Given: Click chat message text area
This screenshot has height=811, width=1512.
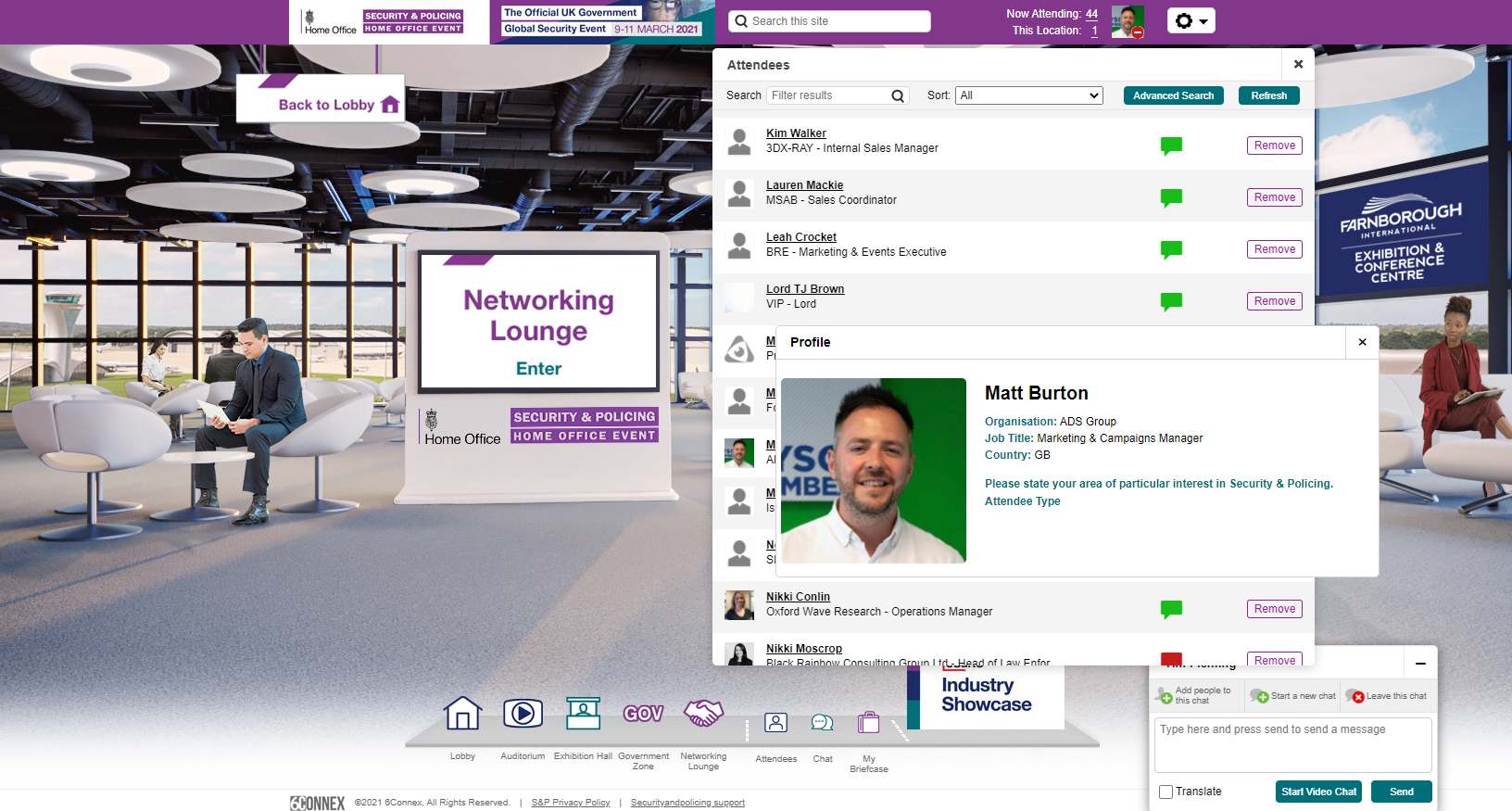Looking at the screenshot, I should pos(1292,745).
